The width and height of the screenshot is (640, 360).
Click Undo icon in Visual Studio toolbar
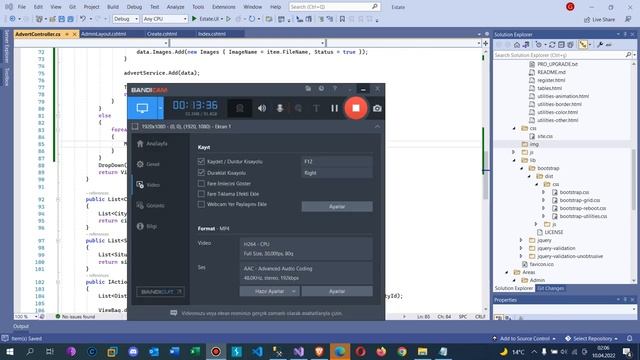[x=83, y=19]
